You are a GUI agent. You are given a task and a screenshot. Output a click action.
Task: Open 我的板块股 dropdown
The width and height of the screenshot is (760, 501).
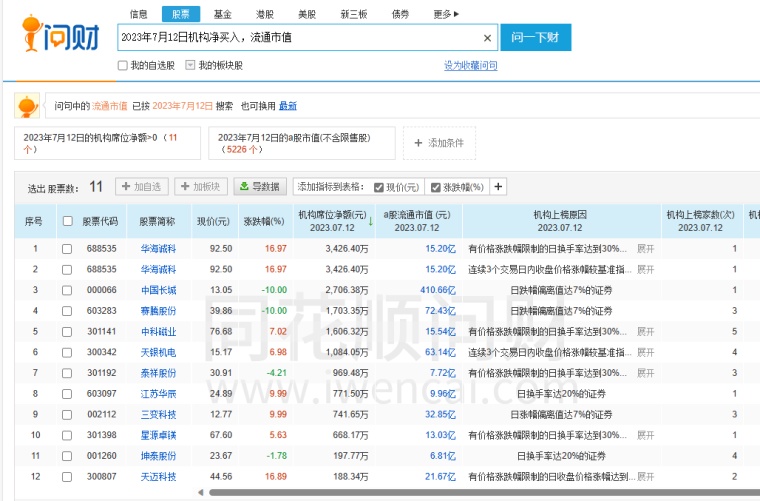pos(190,65)
